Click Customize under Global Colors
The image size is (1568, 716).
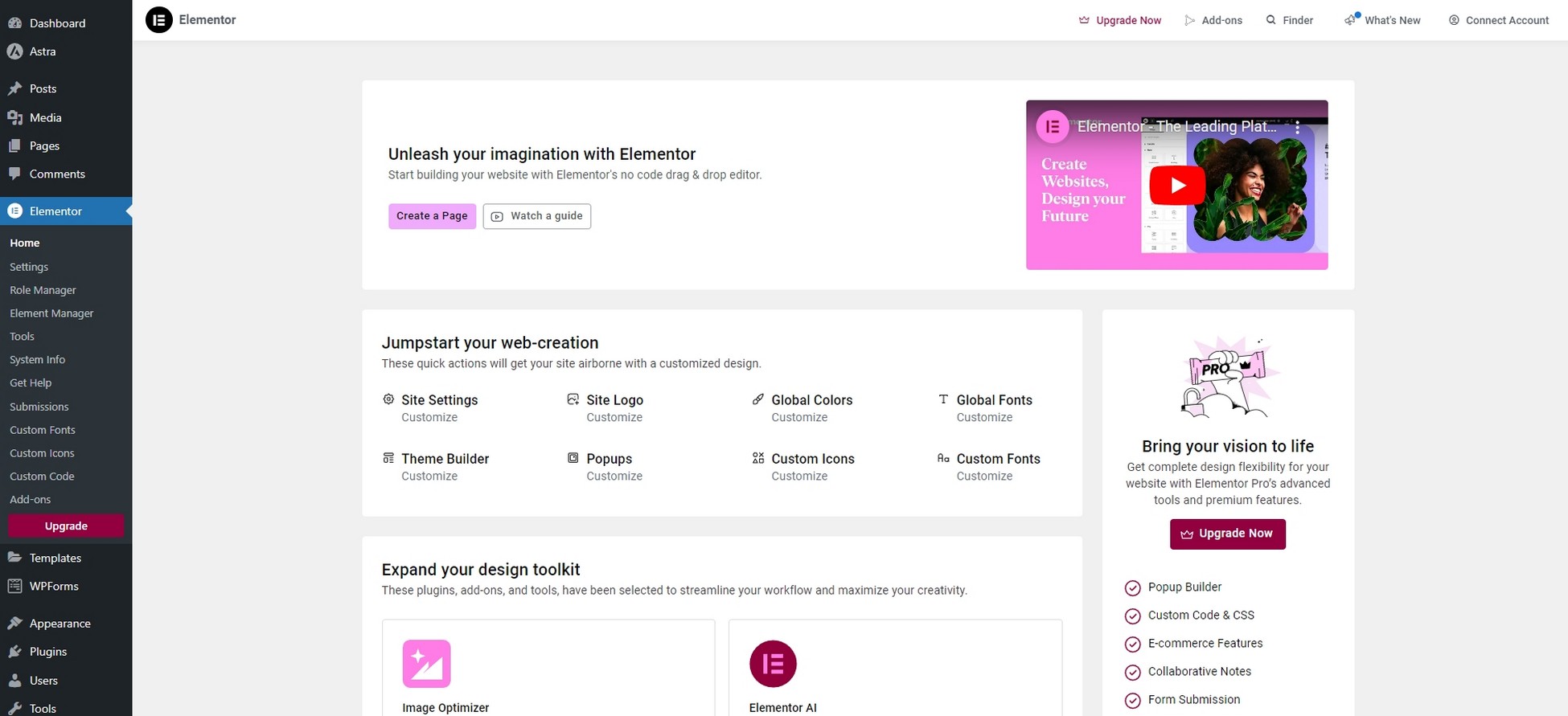coord(799,417)
